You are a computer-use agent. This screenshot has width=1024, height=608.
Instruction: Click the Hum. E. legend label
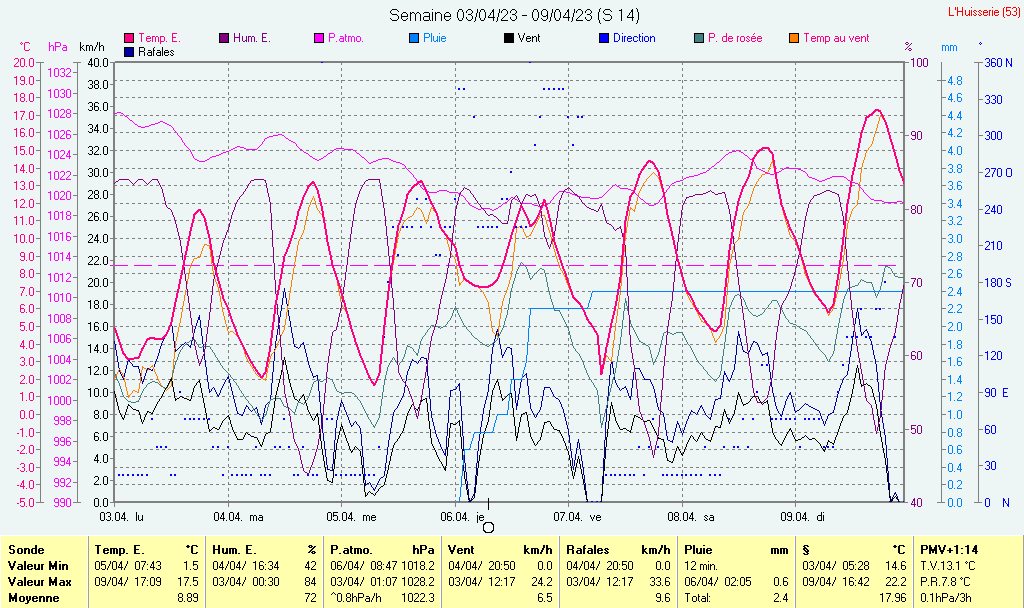[251, 38]
